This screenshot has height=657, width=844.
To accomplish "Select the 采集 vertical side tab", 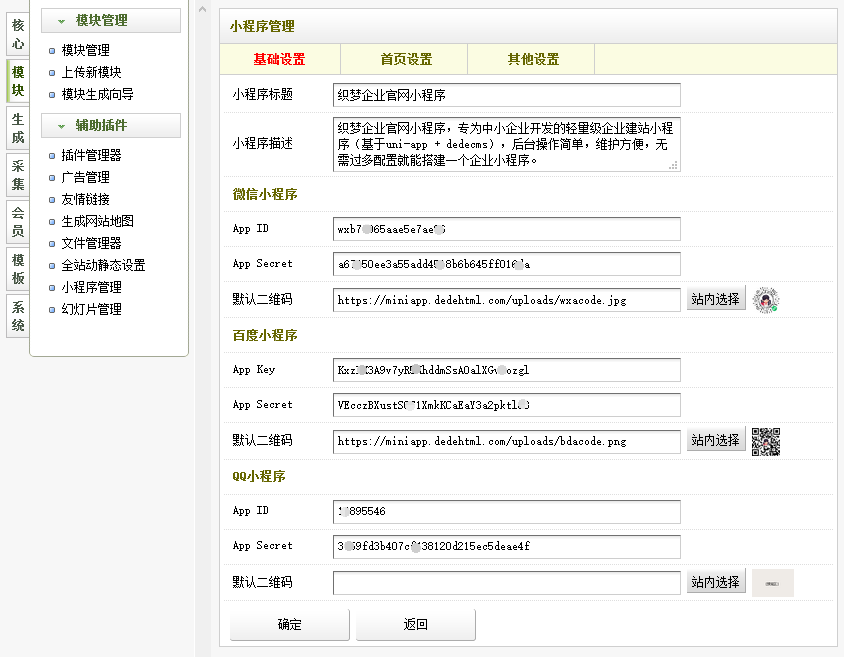I will pyautogui.click(x=18, y=175).
